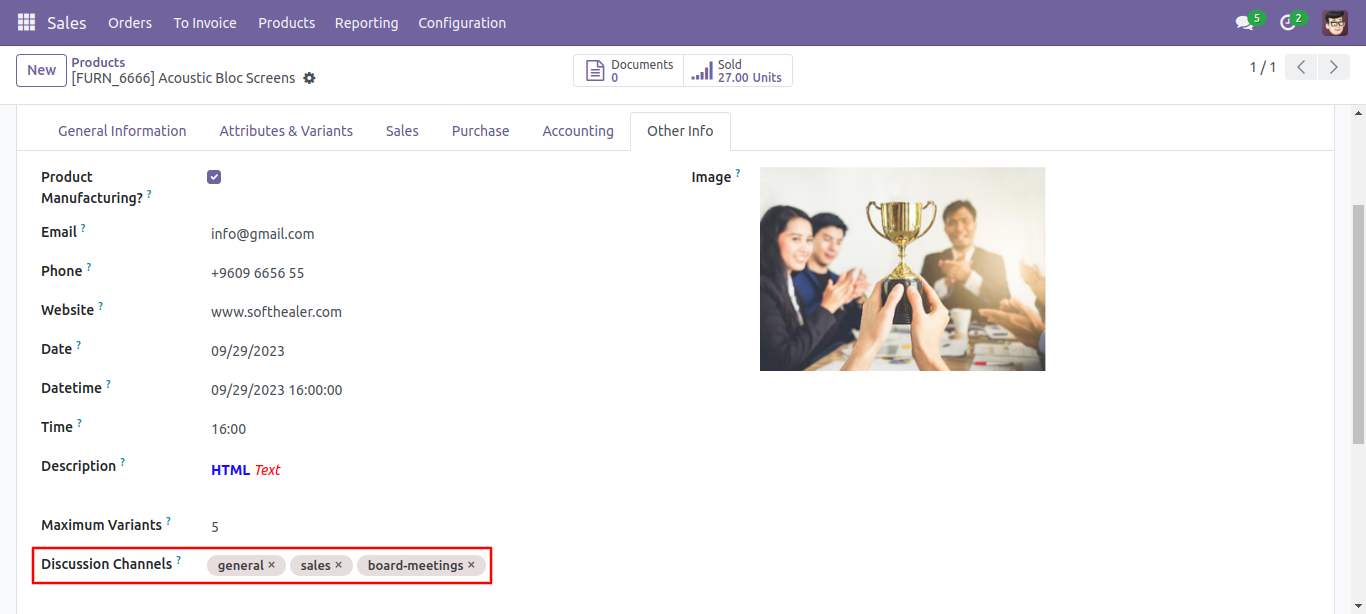Remove the sales channel tag
1366x614 pixels.
click(x=338, y=565)
